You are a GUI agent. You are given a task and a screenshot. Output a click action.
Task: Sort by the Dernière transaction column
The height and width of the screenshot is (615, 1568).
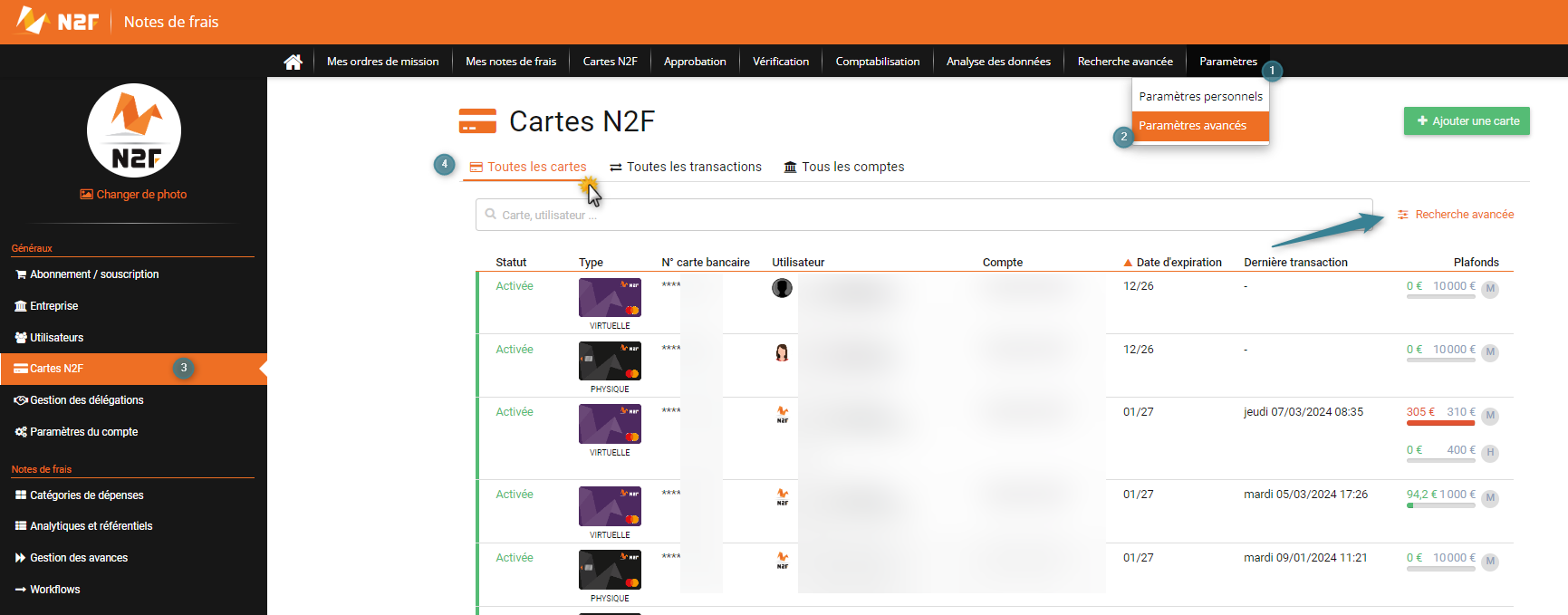pyautogui.click(x=1295, y=263)
